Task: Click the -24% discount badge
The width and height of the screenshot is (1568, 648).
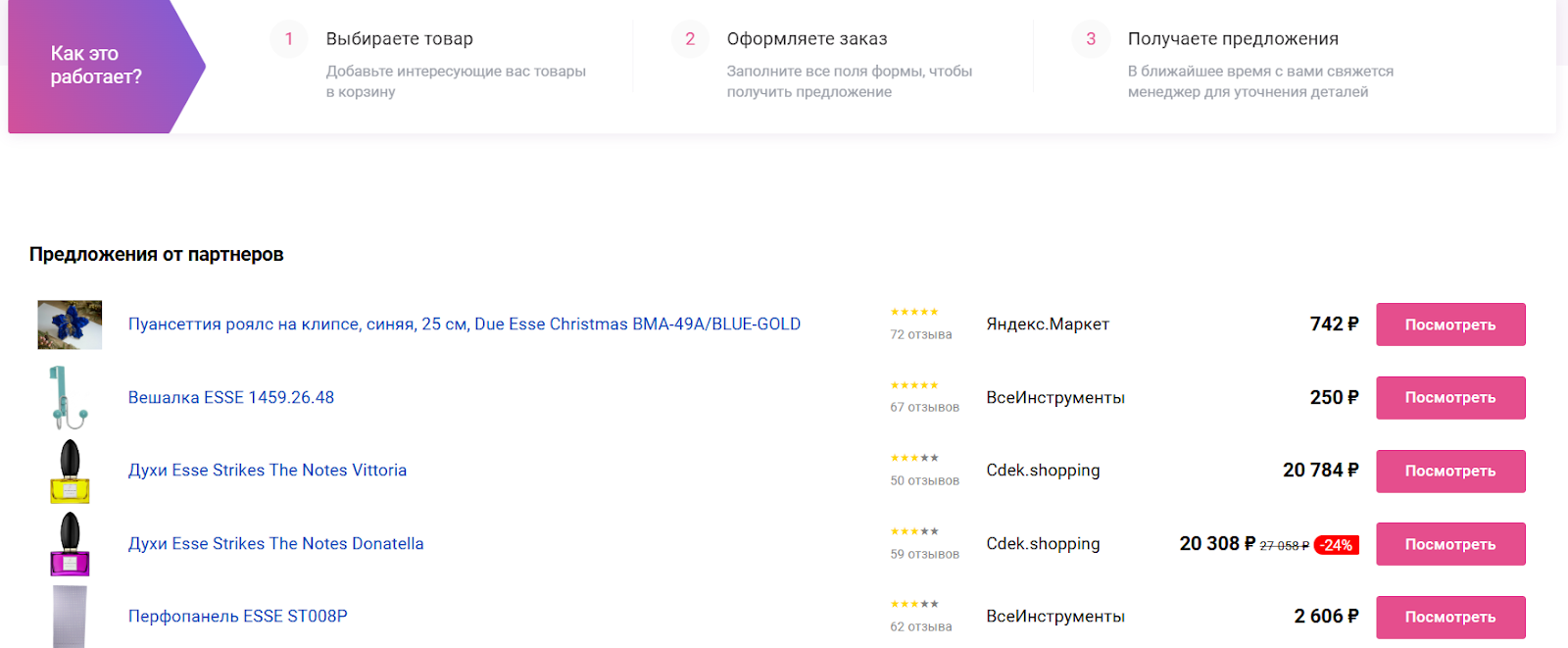Action: click(x=1337, y=545)
